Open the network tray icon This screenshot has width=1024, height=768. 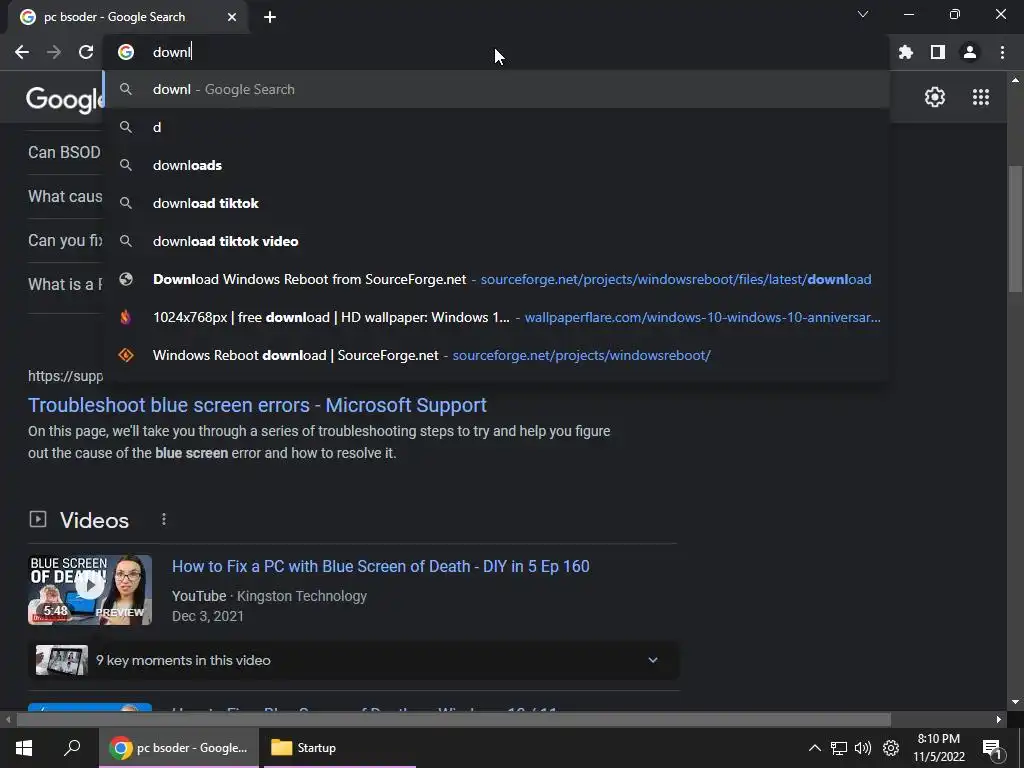[839, 748]
